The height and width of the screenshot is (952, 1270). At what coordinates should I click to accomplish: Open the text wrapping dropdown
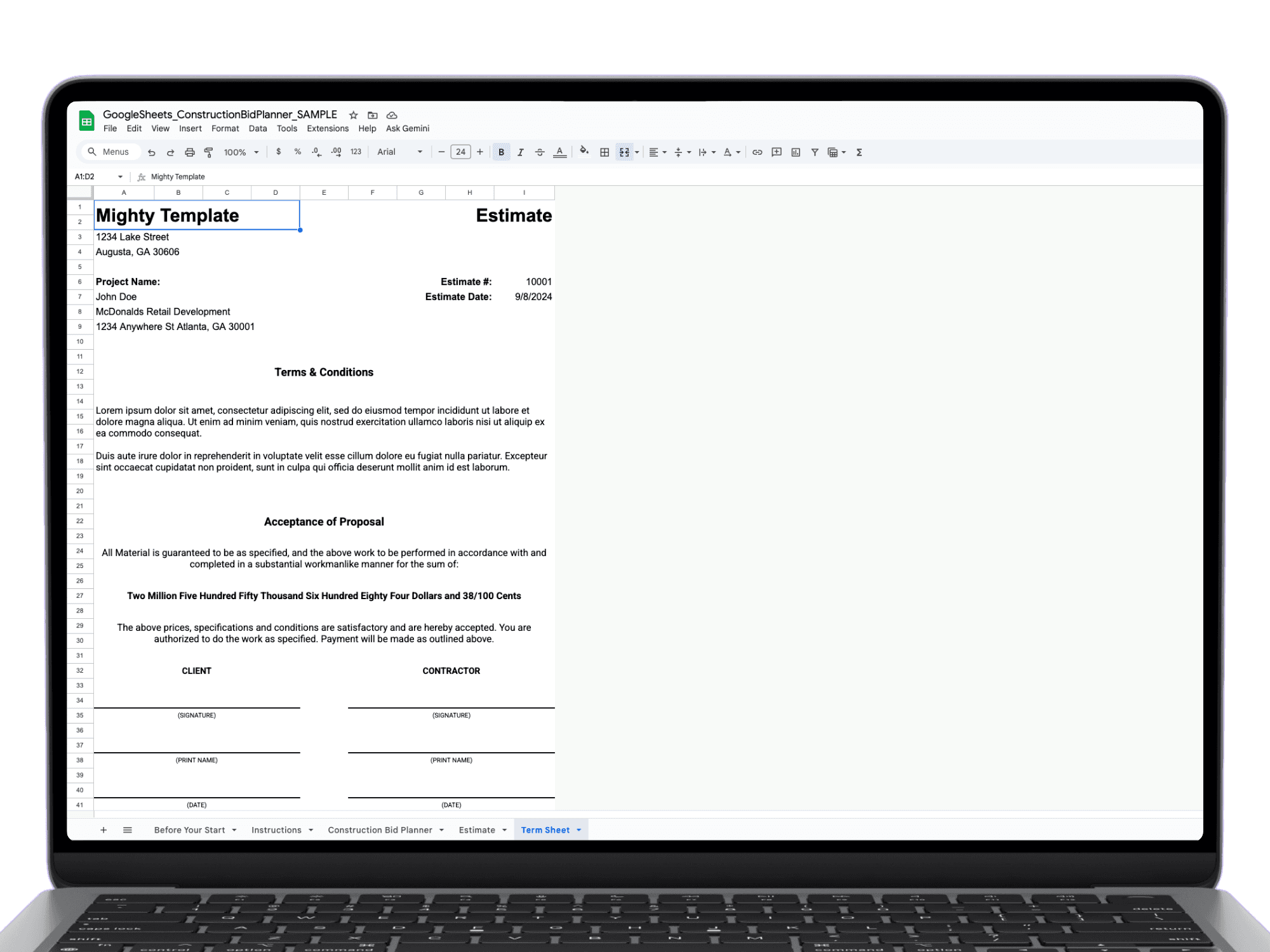click(x=707, y=152)
